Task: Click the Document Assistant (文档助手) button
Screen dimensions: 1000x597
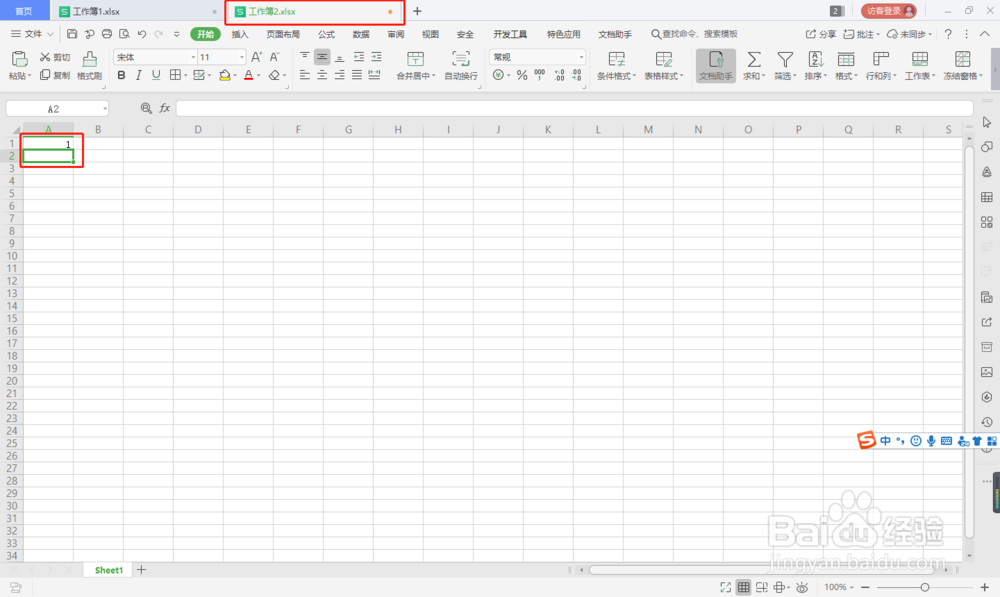Action: (716, 66)
